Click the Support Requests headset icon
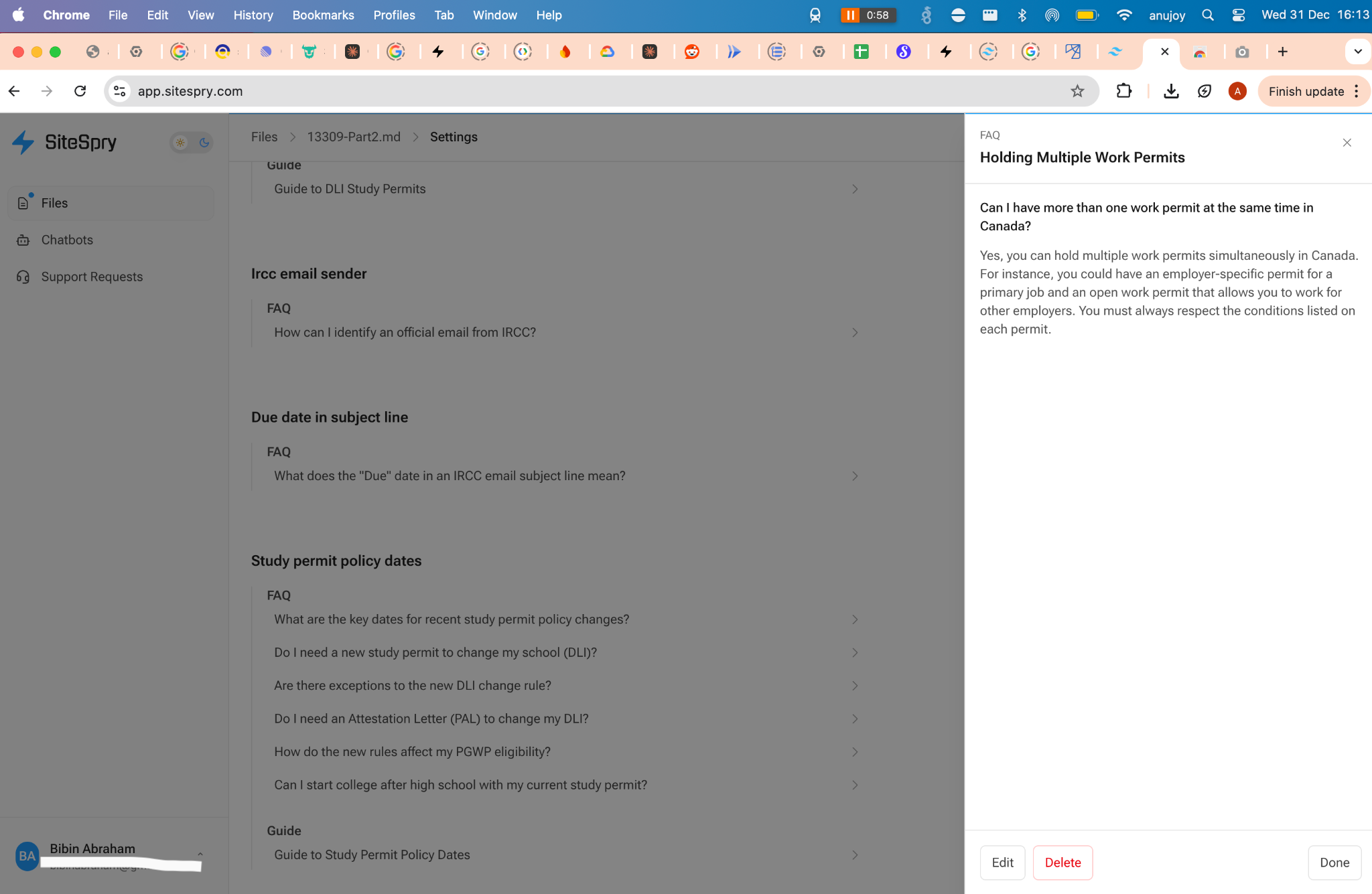The image size is (1372, 894). [23, 277]
